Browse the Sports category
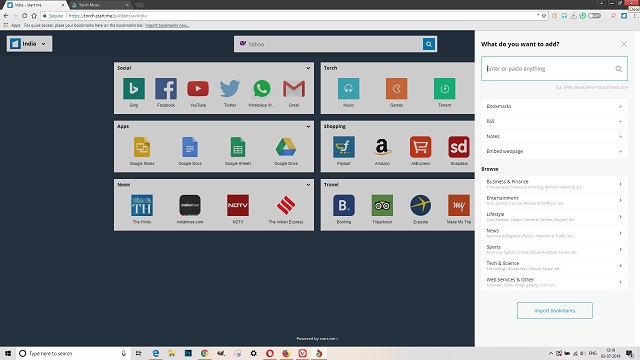Screen dimensions: 640x360 click(x=554, y=249)
